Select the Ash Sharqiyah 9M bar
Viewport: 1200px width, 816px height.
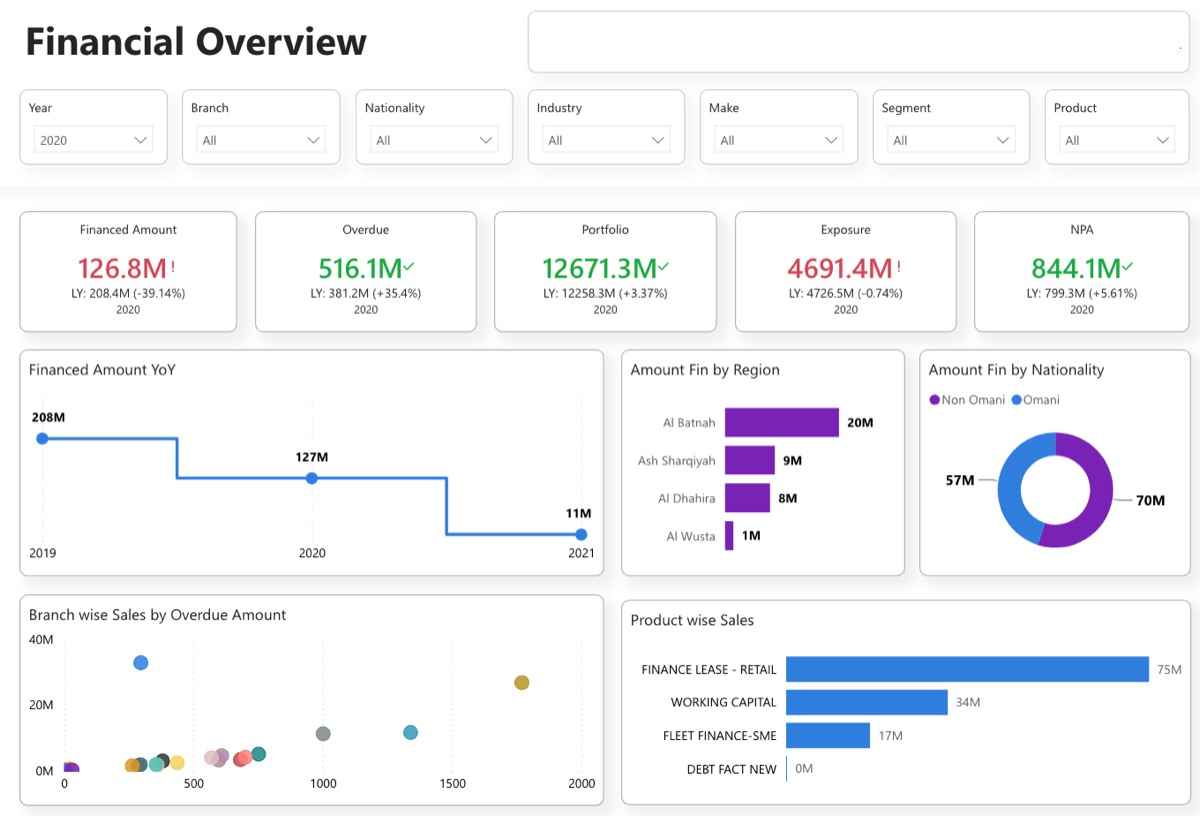[x=750, y=460]
